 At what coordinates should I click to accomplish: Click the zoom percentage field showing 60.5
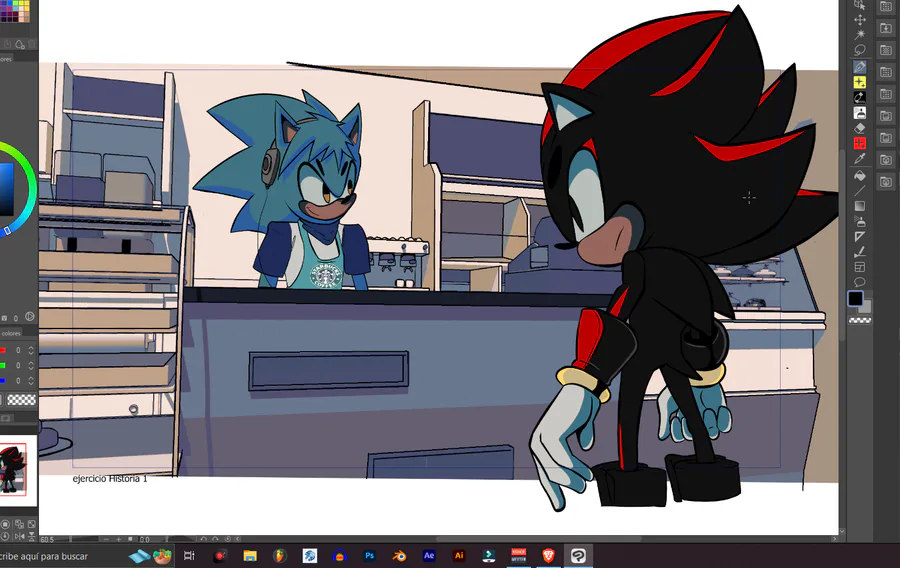(x=47, y=539)
